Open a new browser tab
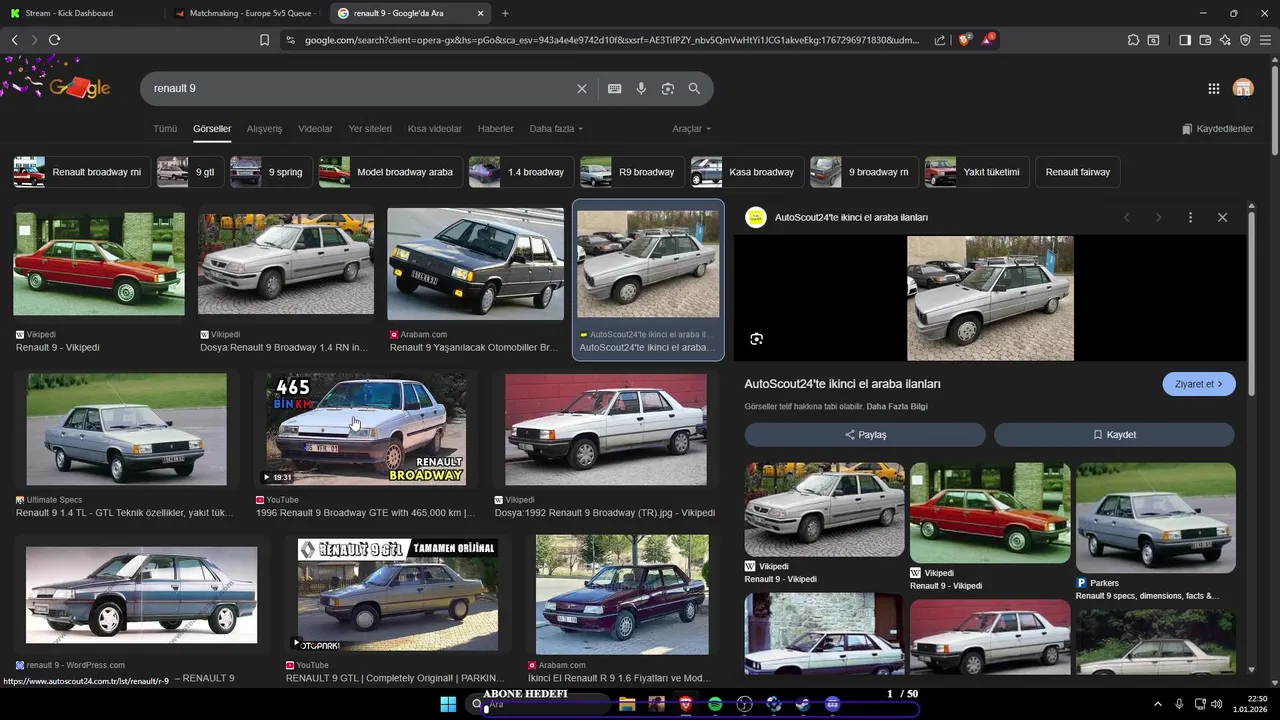This screenshot has height=720, width=1280. pos(505,13)
